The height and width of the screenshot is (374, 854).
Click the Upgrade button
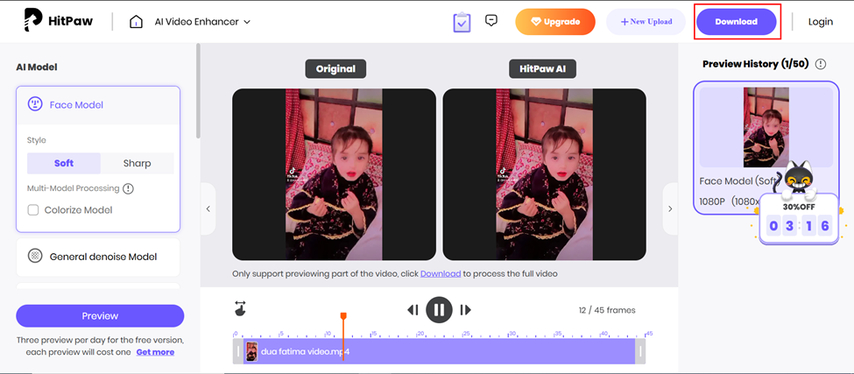coord(555,22)
